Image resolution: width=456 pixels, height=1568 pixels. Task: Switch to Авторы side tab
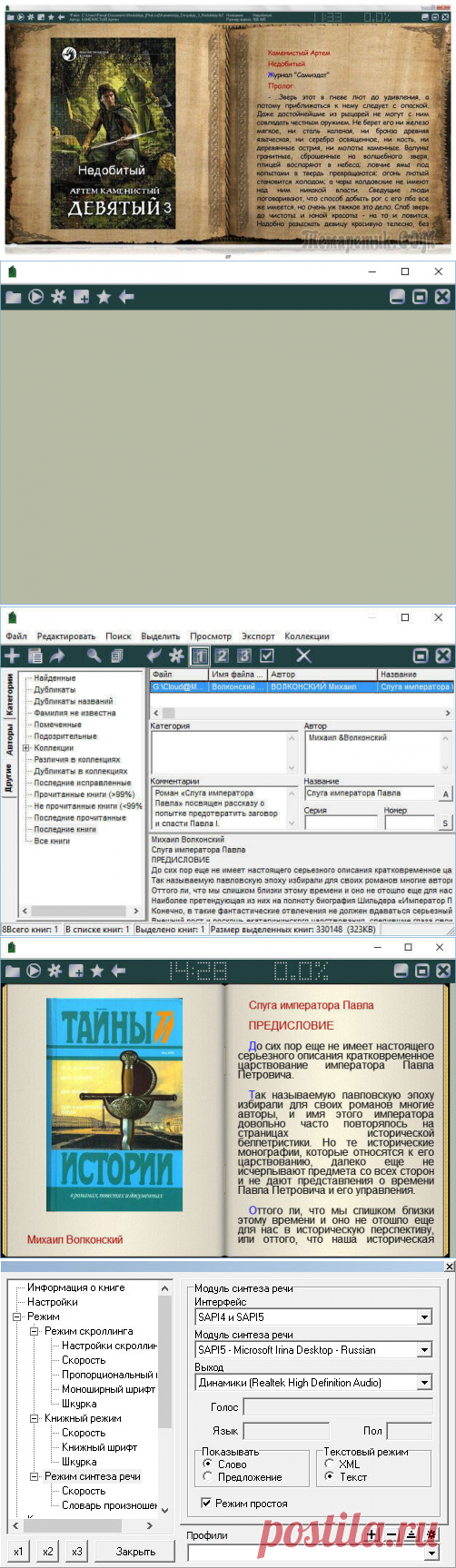10,739
